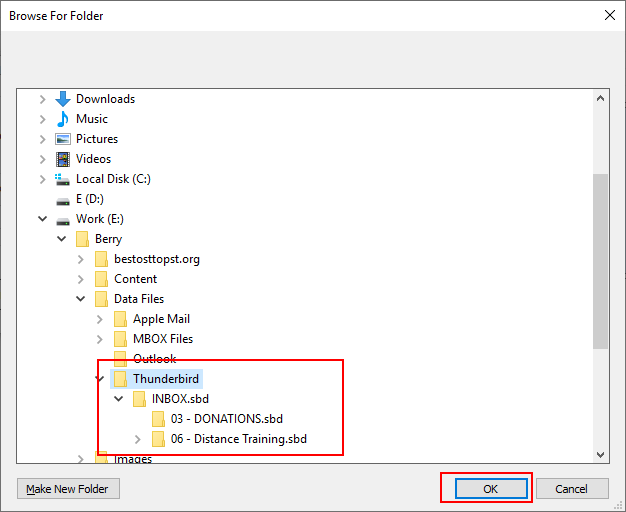Click the Apple Mail folder icon
626x512 pixels.
coord(120,319)
